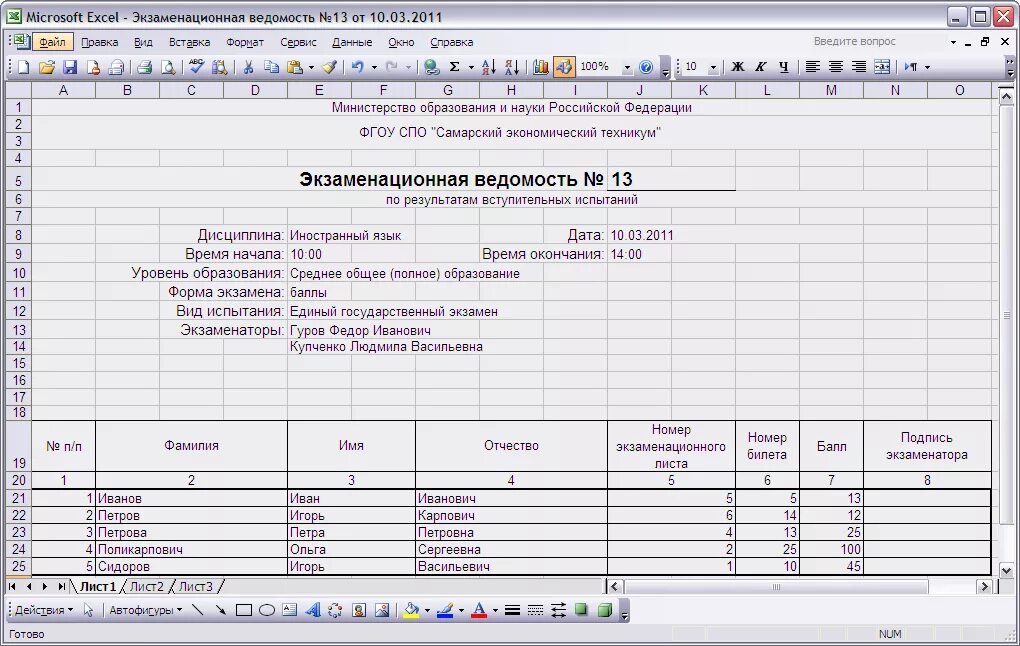1020x646 pixels.
Task: Select column header G
Action: click(x=448, y=90)
